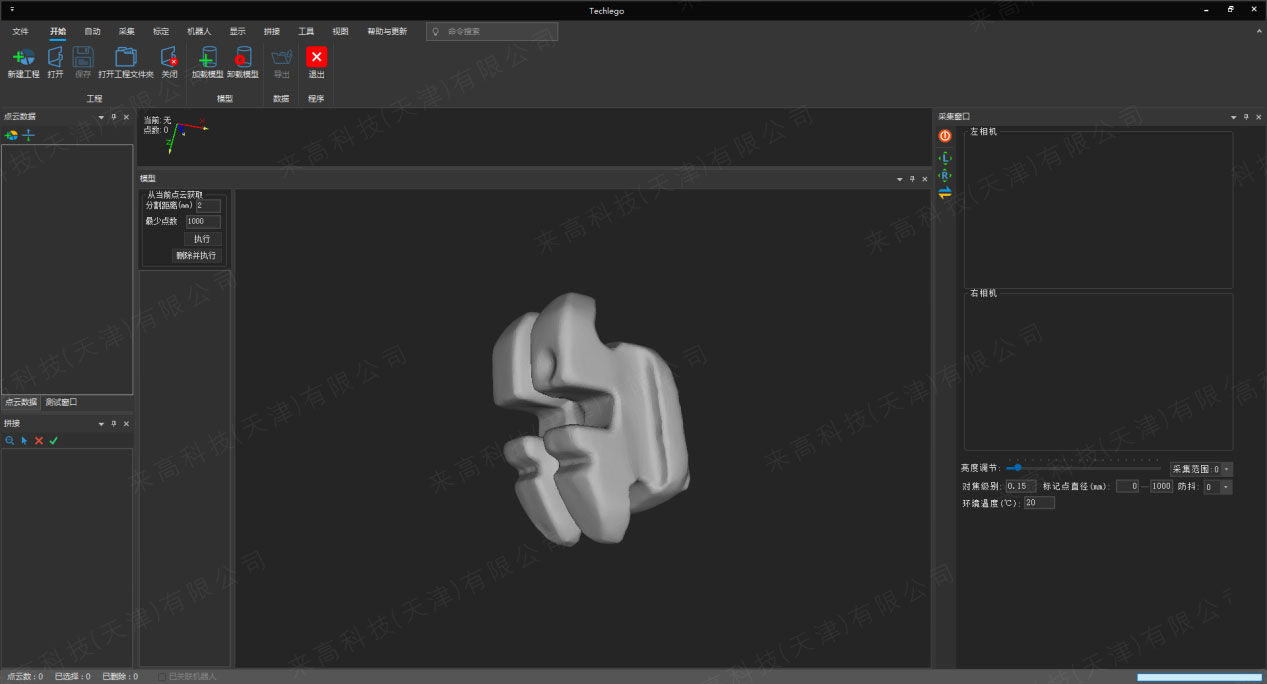Image resolution: width=1267 pixels, height=684 pixels.
Task: Open the 打开工程文件夹 project folder icon
Action: 125,57
